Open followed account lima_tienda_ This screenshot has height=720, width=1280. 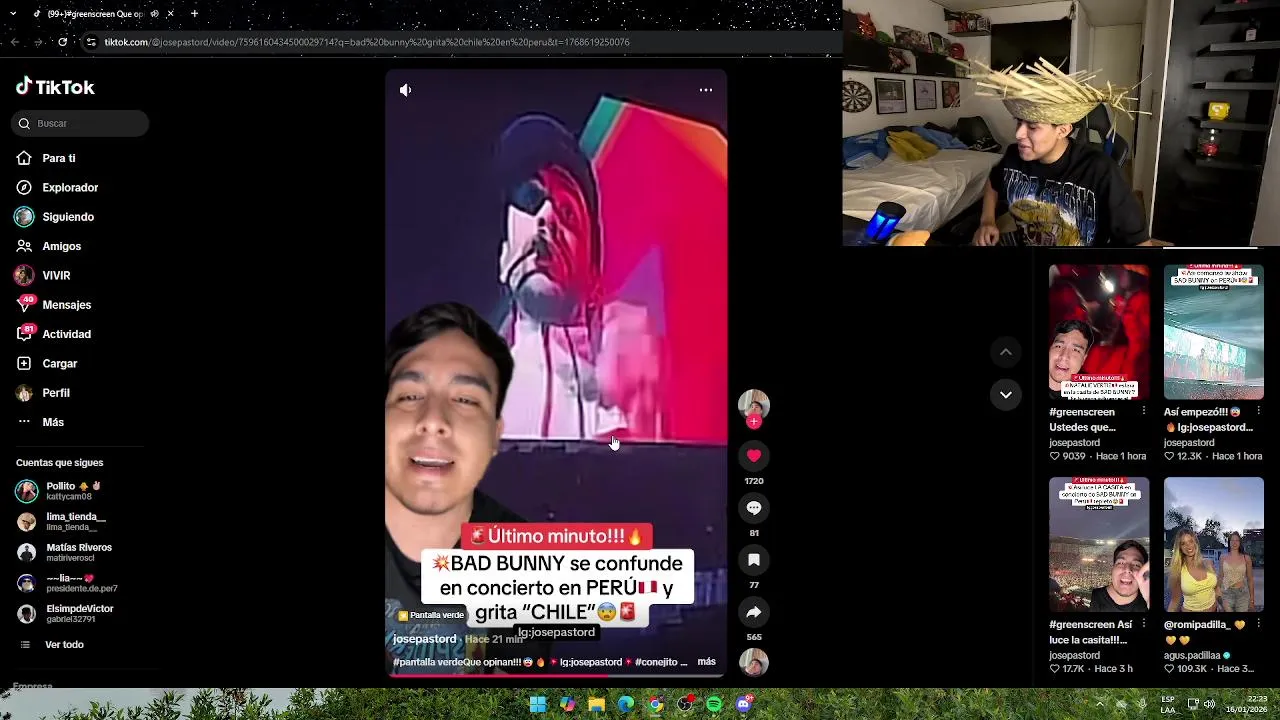61,521
